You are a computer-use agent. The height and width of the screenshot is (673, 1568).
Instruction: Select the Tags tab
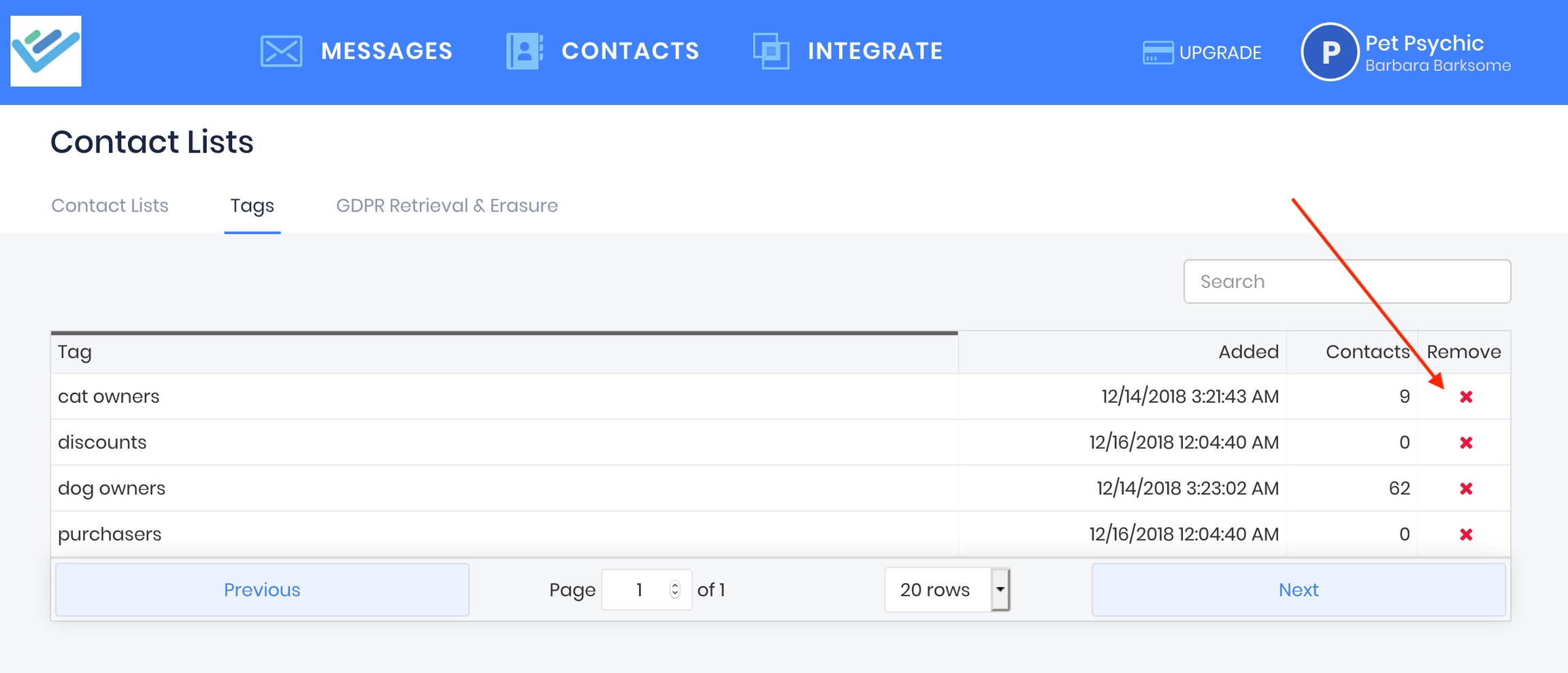click(252, 206)
